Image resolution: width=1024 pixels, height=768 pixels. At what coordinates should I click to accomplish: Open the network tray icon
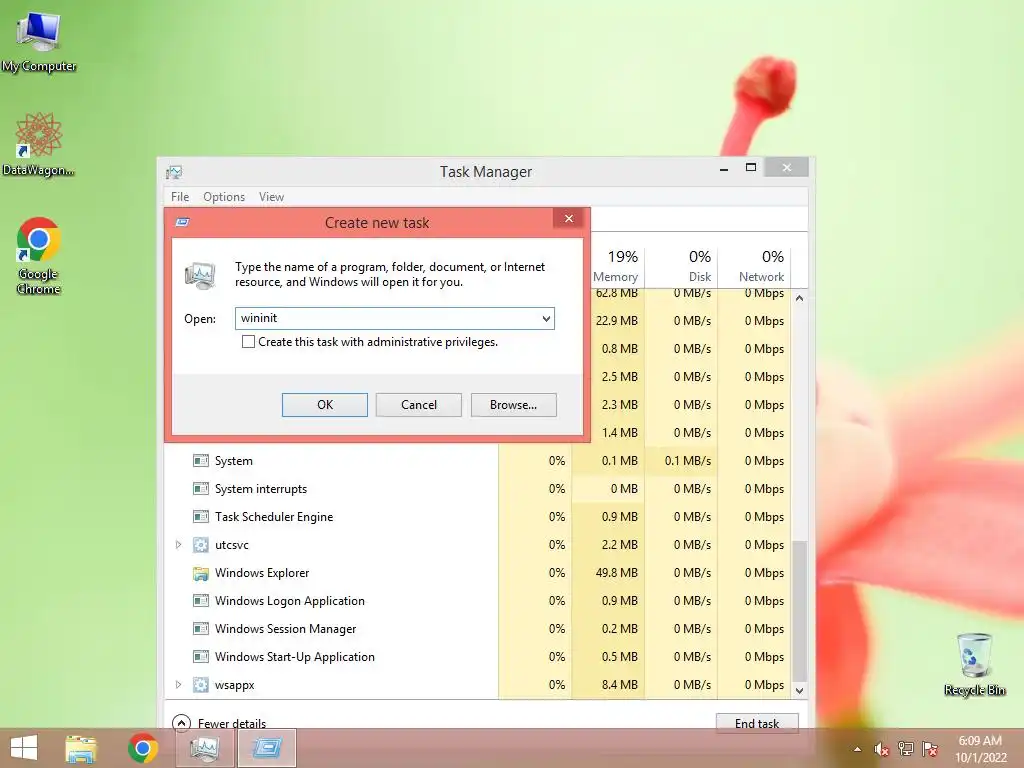click(906, 749)
